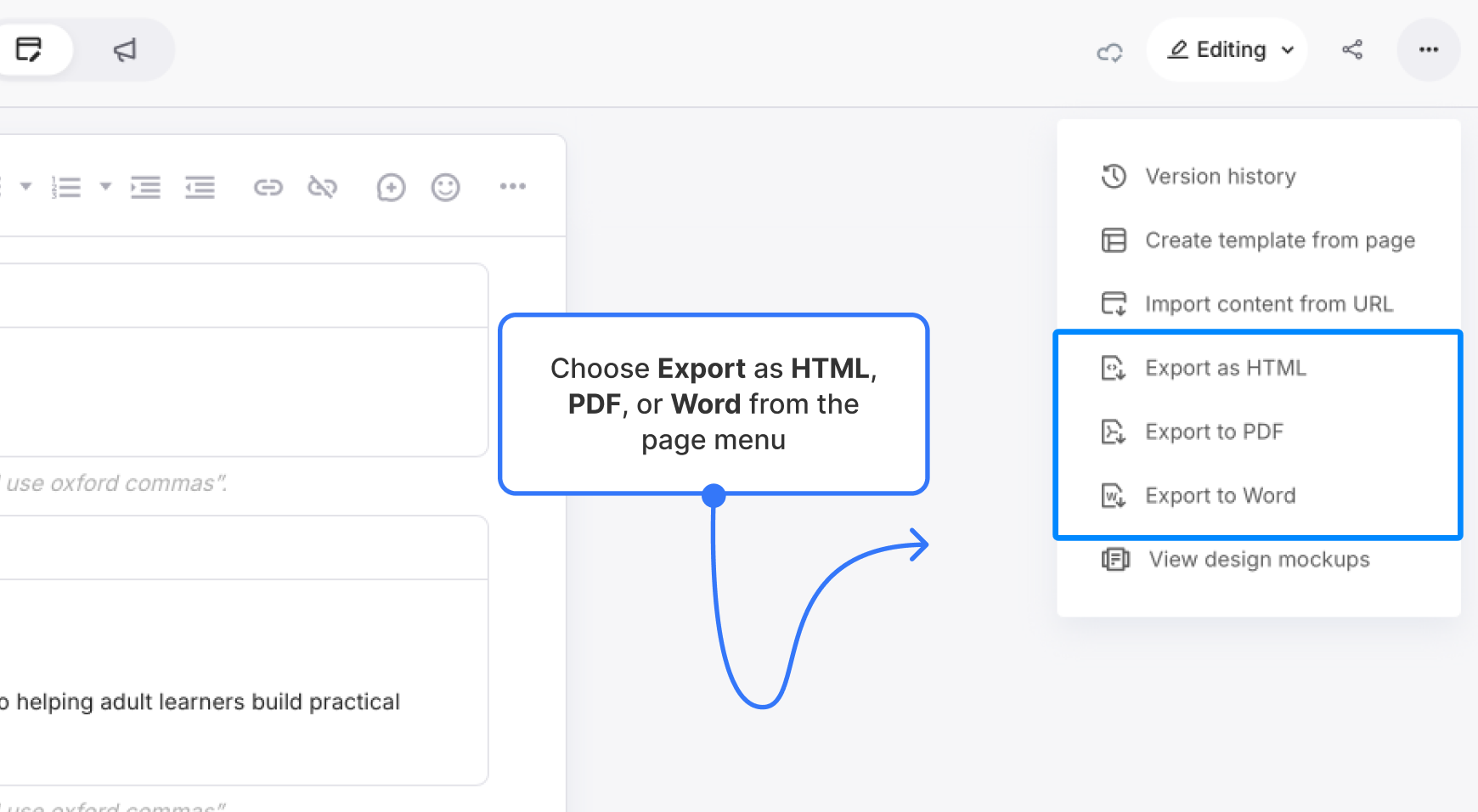Increase indentation of the text
The width and height of the screenshot is (1478, 812).
click(145, 187)
